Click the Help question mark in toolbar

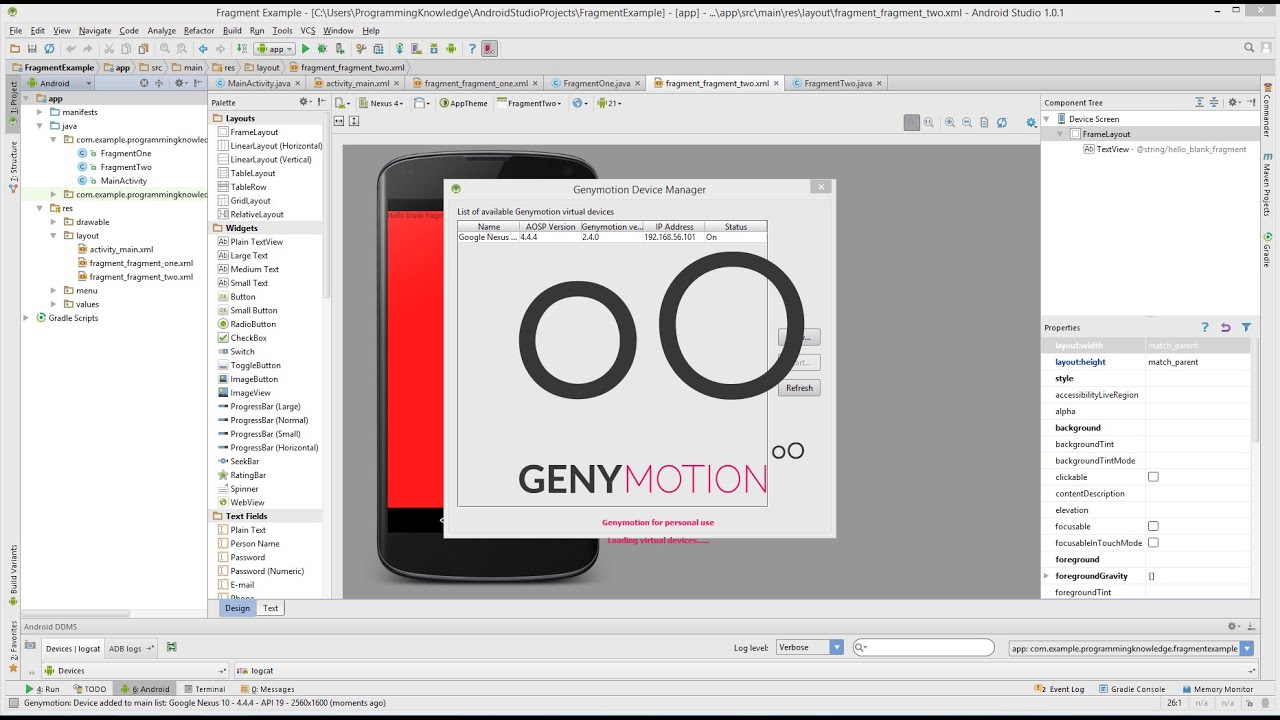[472, 48]
